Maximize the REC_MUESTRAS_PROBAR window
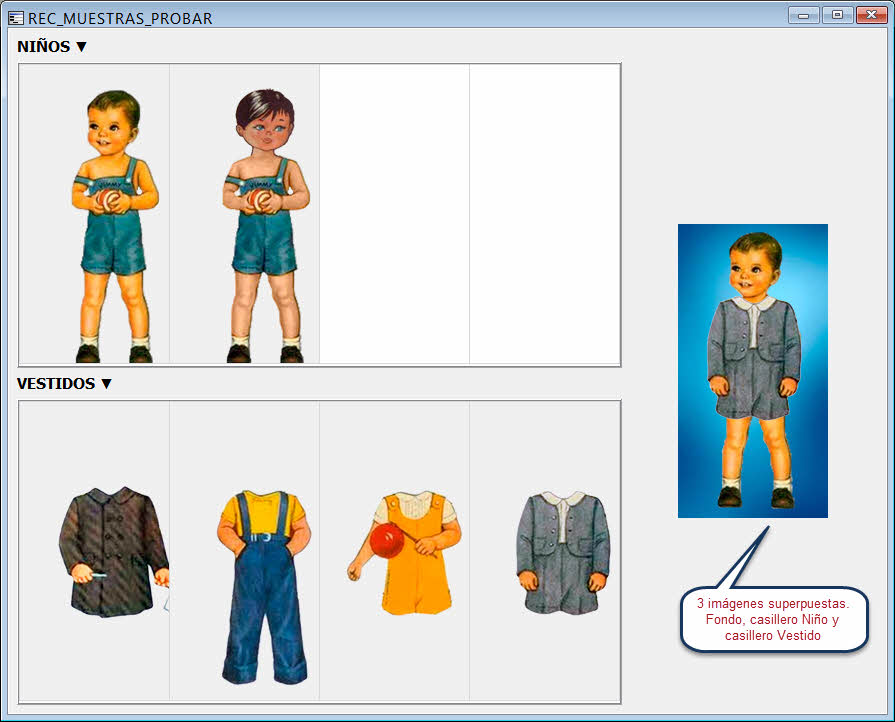 coord(837,15)
